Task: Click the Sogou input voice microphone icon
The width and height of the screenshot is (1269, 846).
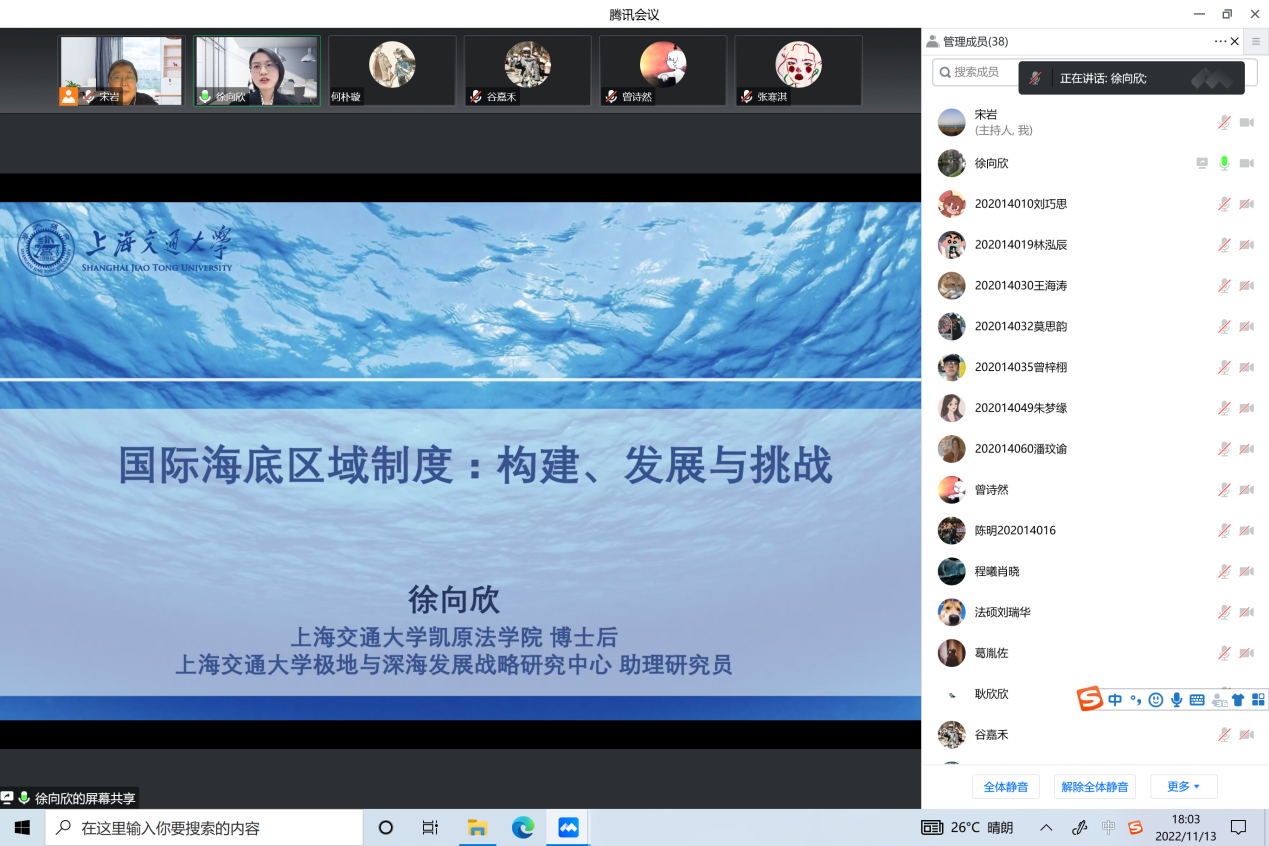Action: (x=1176, y=700)
